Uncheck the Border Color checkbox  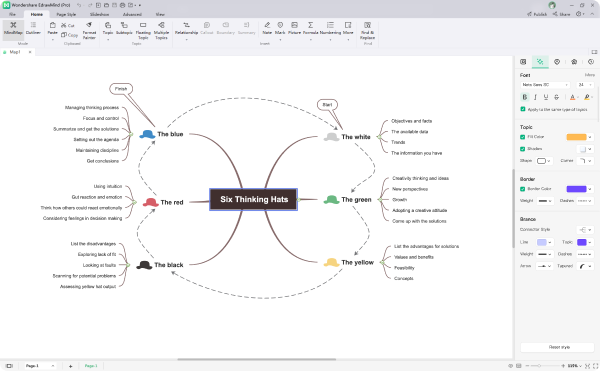pos(522,189)
